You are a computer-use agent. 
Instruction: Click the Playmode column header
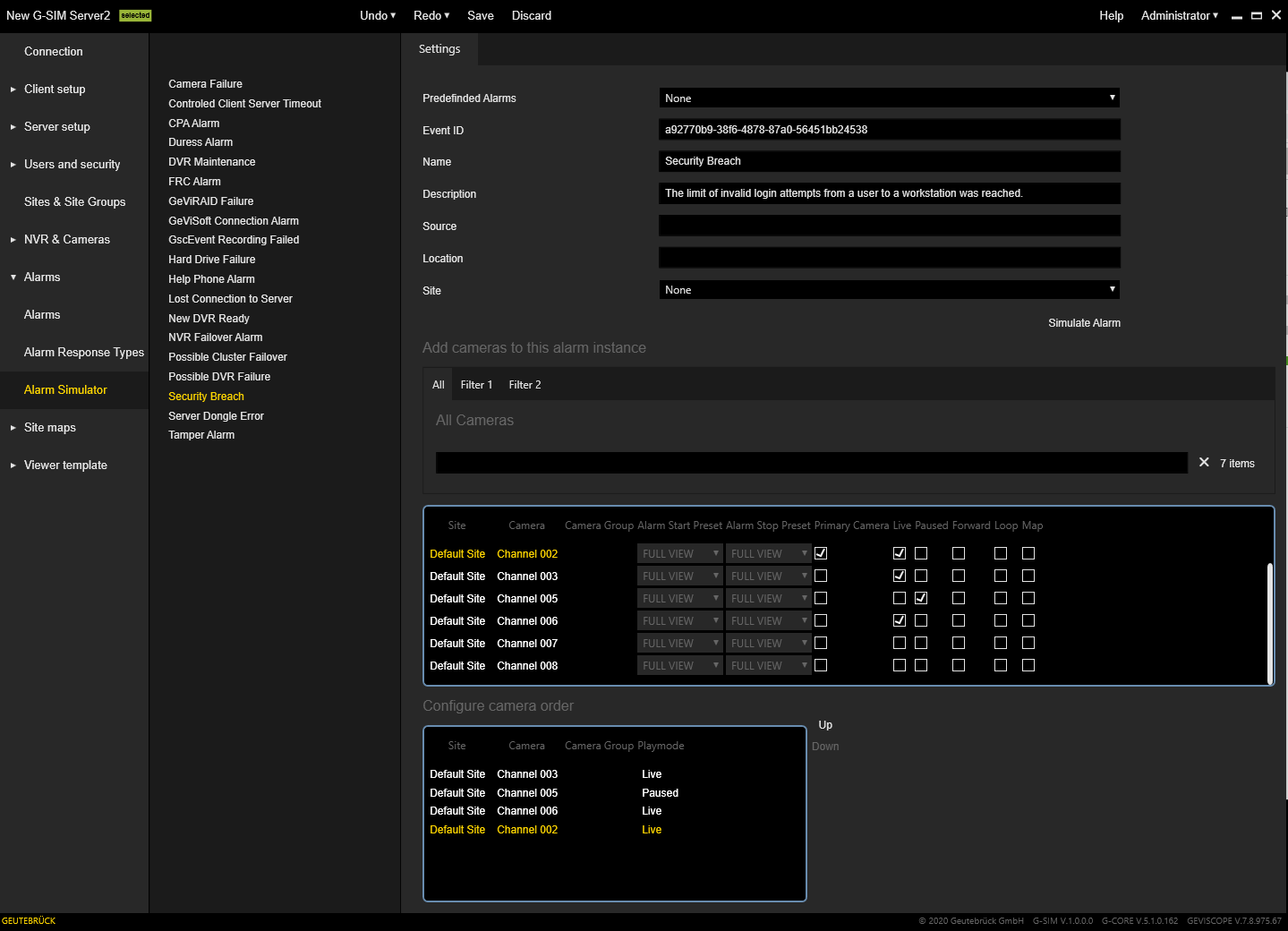(661, 746)
